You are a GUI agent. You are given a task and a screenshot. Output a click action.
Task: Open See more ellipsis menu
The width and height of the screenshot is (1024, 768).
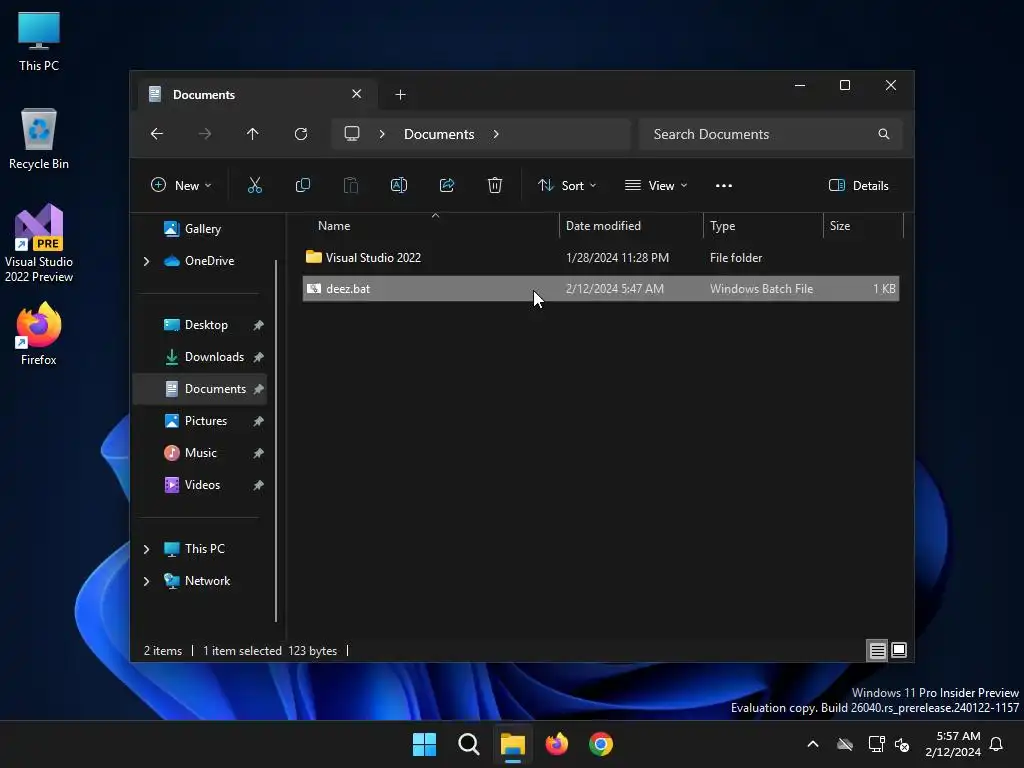click(x=724, y=185)
